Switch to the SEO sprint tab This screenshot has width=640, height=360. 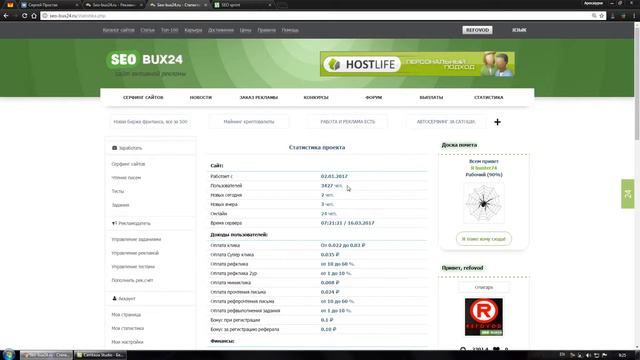[243, 5]
